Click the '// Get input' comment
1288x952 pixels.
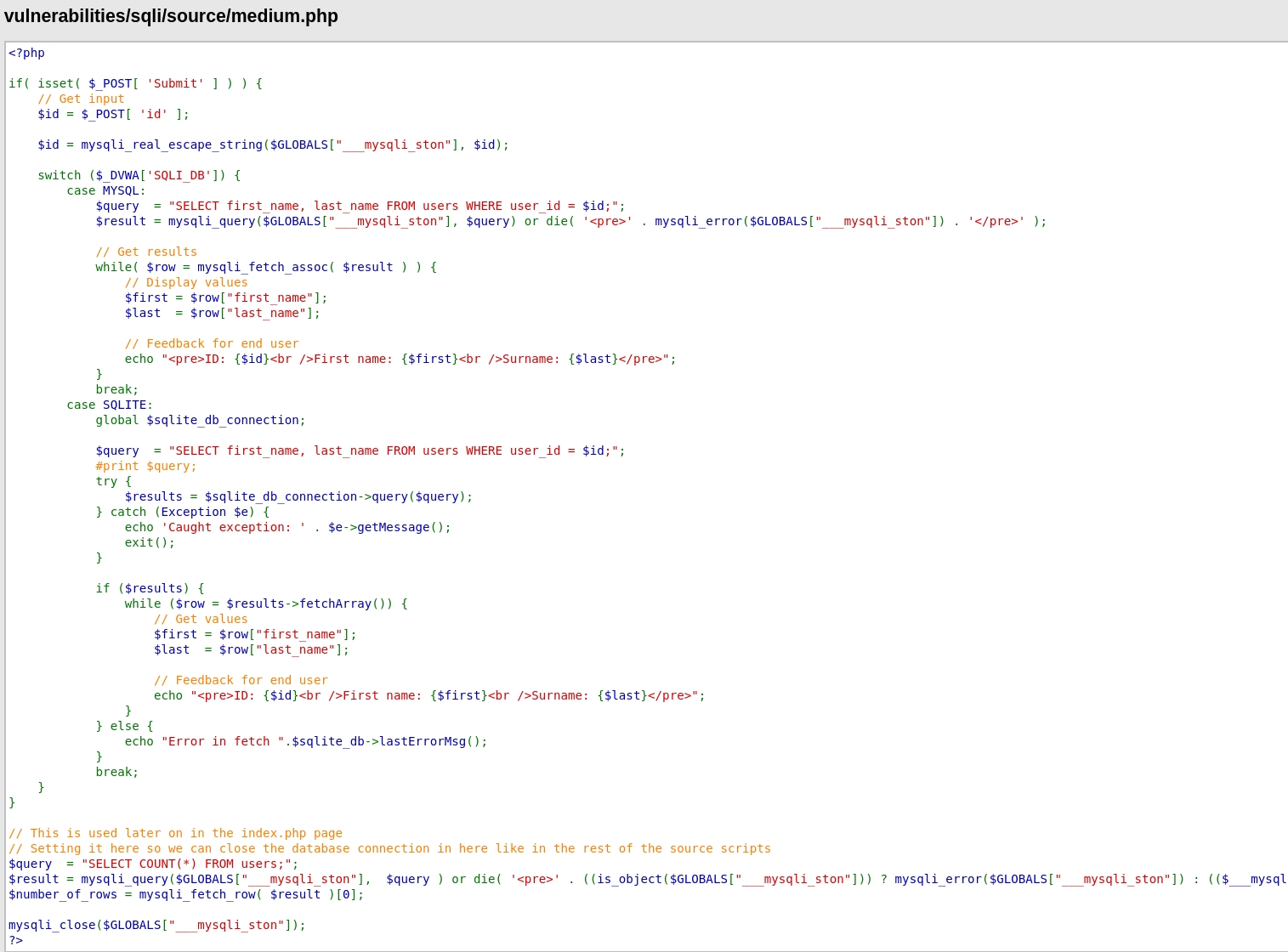pos(81,99)
